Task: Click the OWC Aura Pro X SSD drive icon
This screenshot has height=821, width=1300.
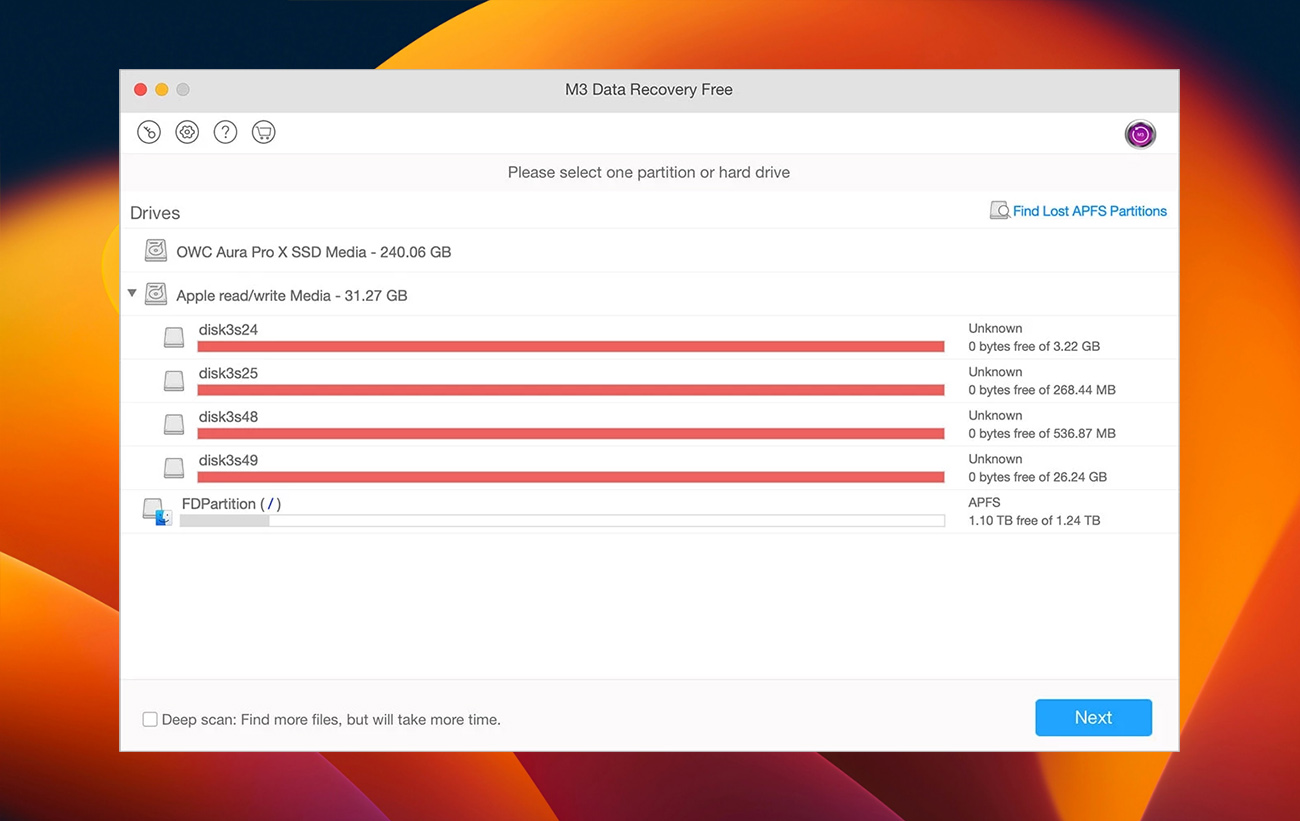Action: [x=155, y=251]
